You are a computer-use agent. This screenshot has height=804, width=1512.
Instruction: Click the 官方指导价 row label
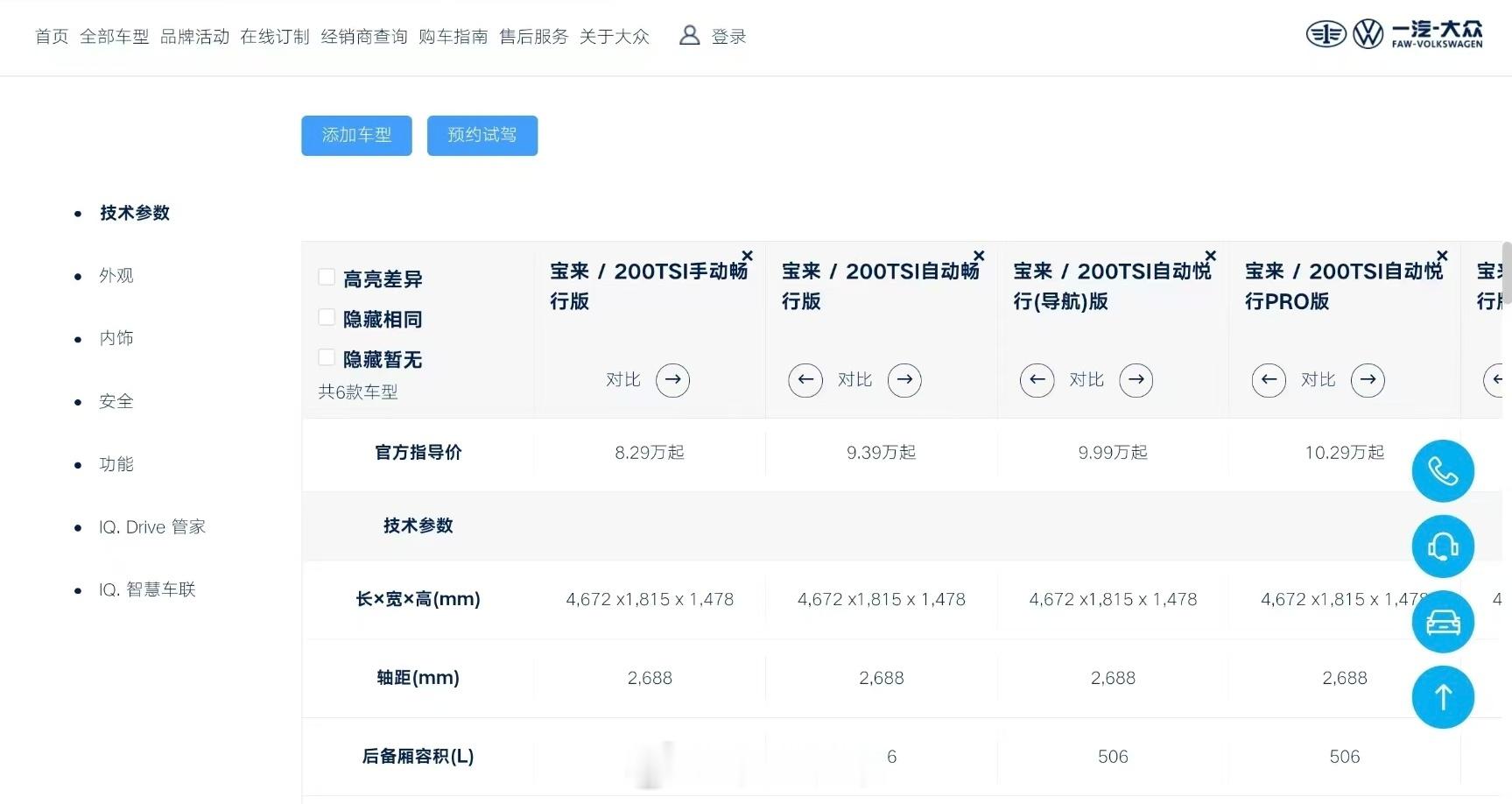418,453
